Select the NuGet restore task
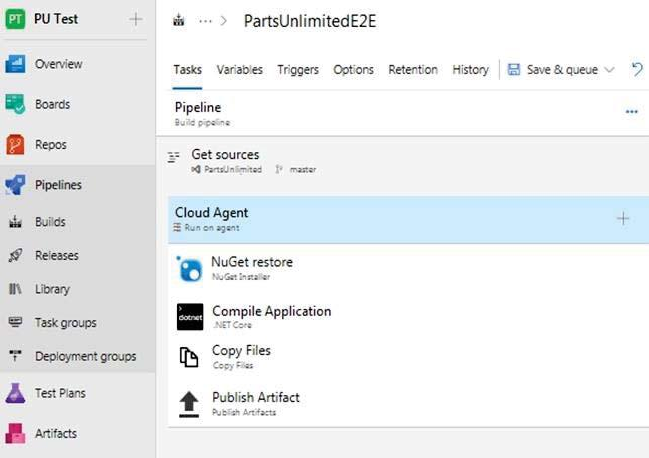Viewport: 649px width, 458px height. point(409,269)
